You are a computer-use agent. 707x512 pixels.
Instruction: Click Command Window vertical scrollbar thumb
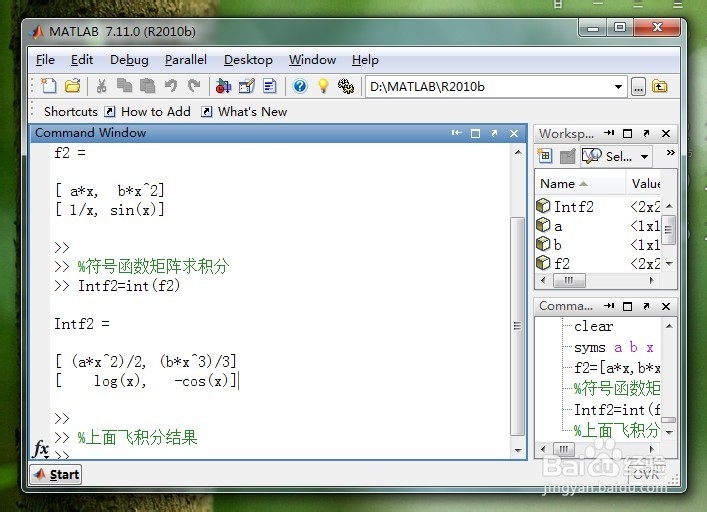[517, 326]
